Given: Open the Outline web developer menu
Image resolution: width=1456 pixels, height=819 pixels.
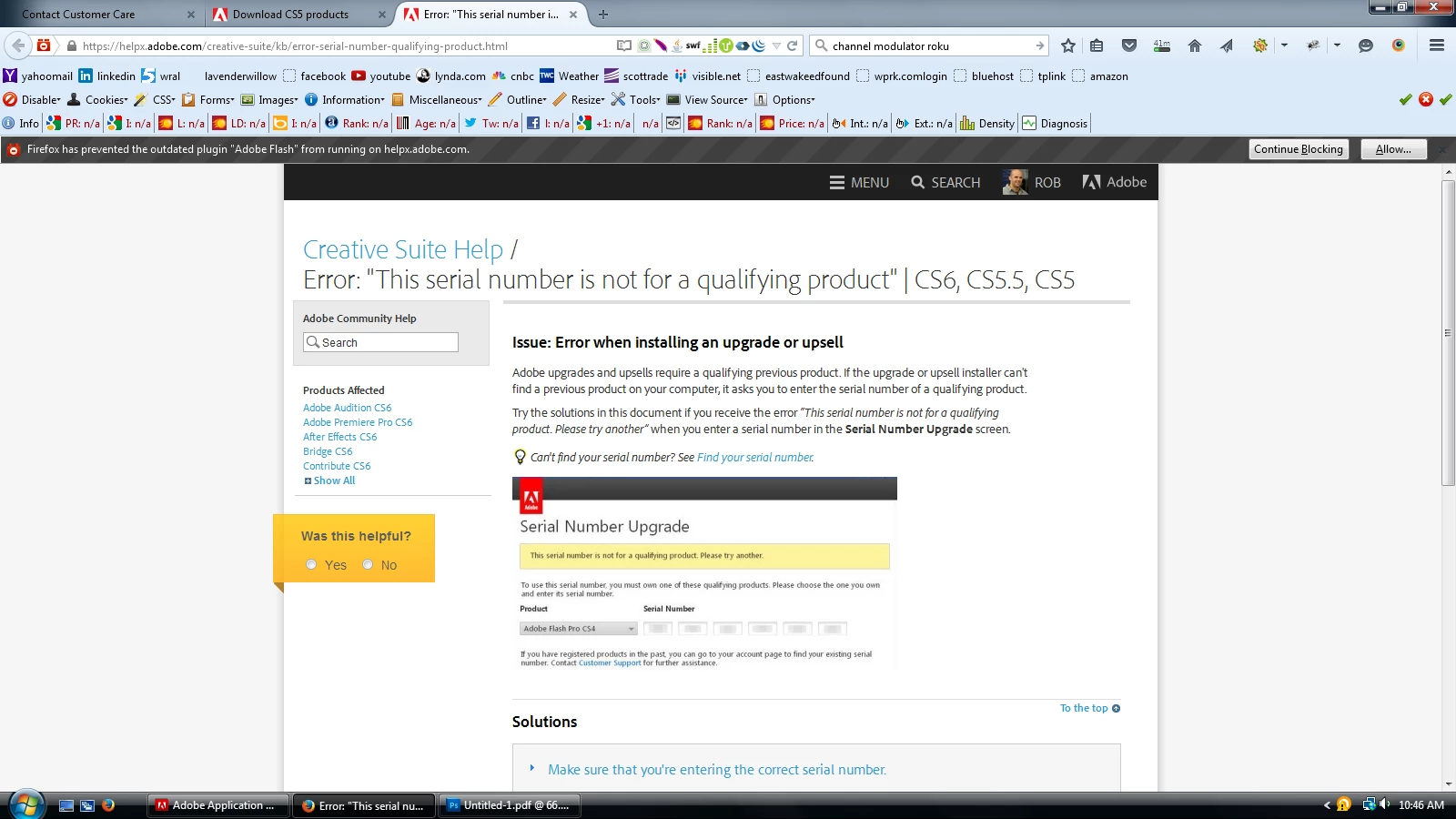Looking at the screenshot, I should pos(518,100).
